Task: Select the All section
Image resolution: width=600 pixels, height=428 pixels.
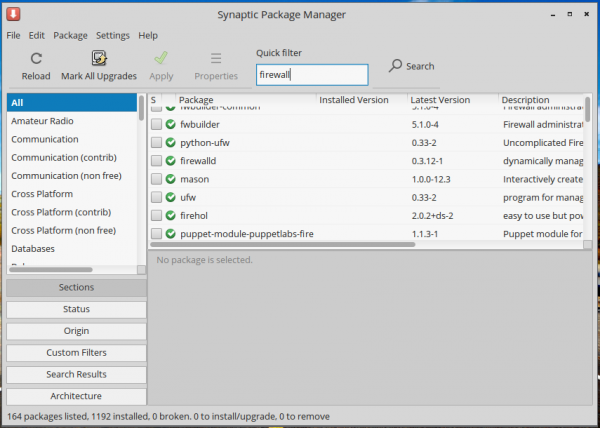Action: [72, 103]
